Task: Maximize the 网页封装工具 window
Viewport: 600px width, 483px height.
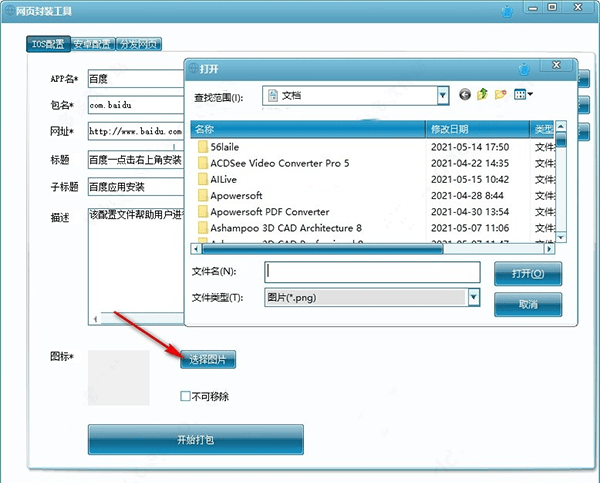Action: [552, 8]
